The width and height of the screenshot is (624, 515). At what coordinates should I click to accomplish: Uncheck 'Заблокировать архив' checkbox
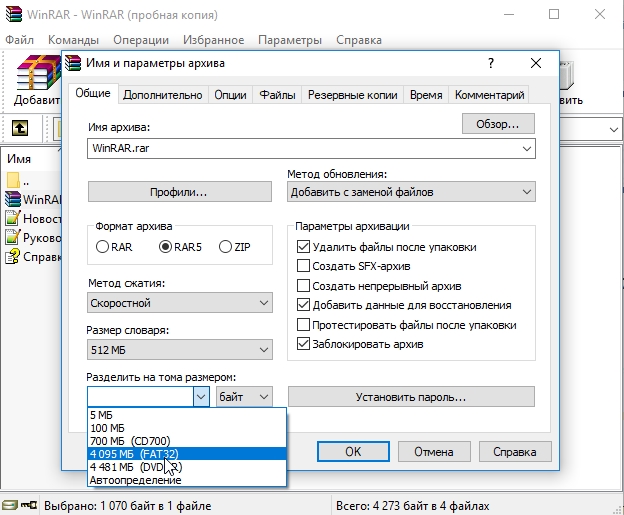click(x=303, y=344)
